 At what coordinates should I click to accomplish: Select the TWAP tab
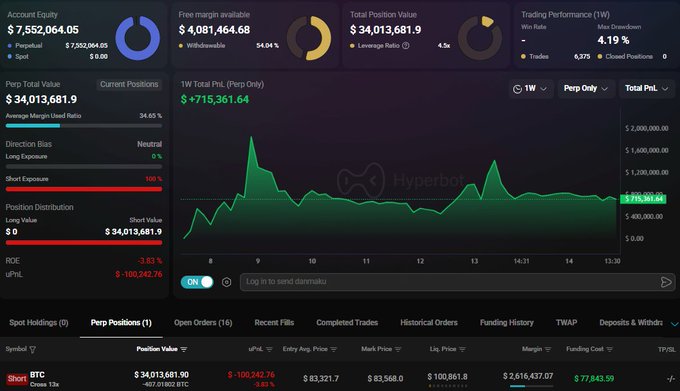click(566, 323)
